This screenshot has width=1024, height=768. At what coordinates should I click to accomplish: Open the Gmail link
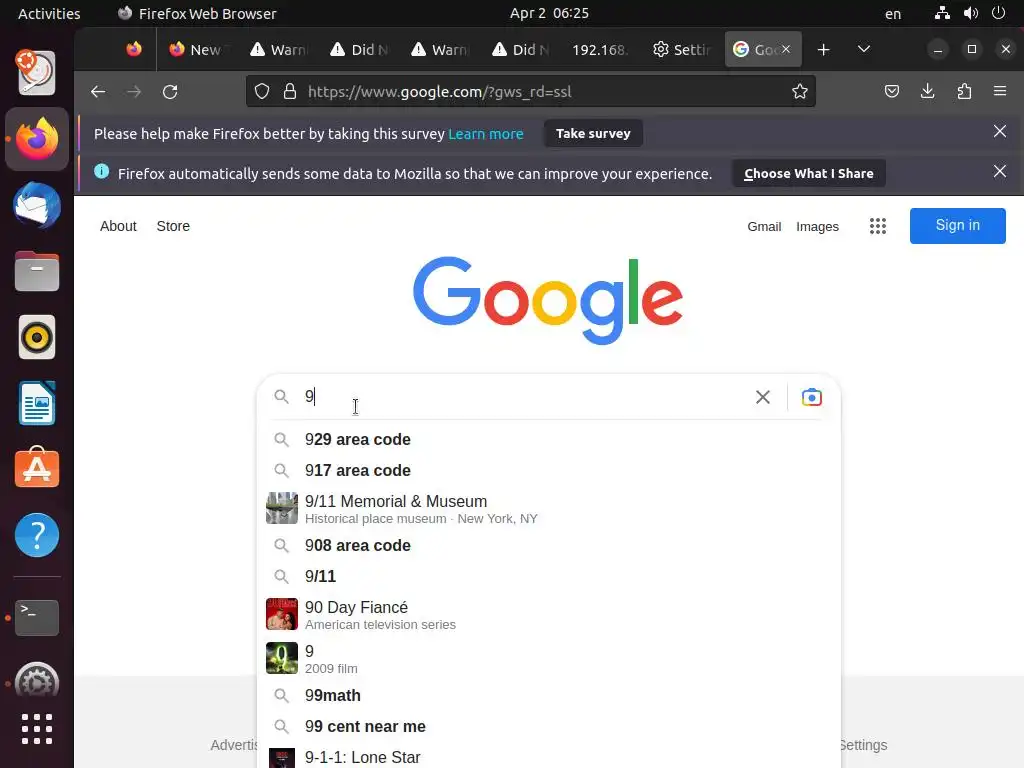tap(764, 227)
